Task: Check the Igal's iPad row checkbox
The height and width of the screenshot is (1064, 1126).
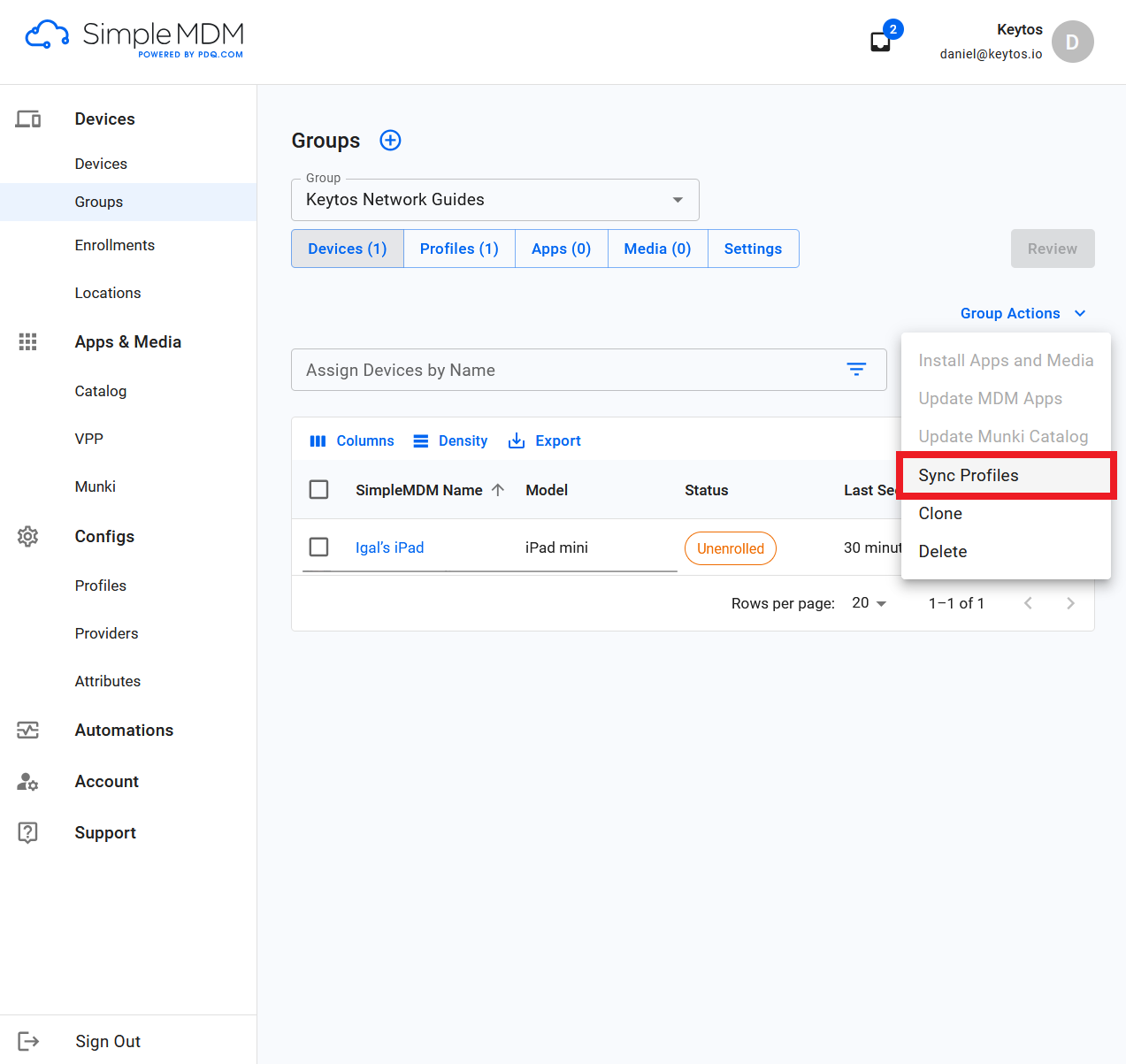Action: click(319, 547)
